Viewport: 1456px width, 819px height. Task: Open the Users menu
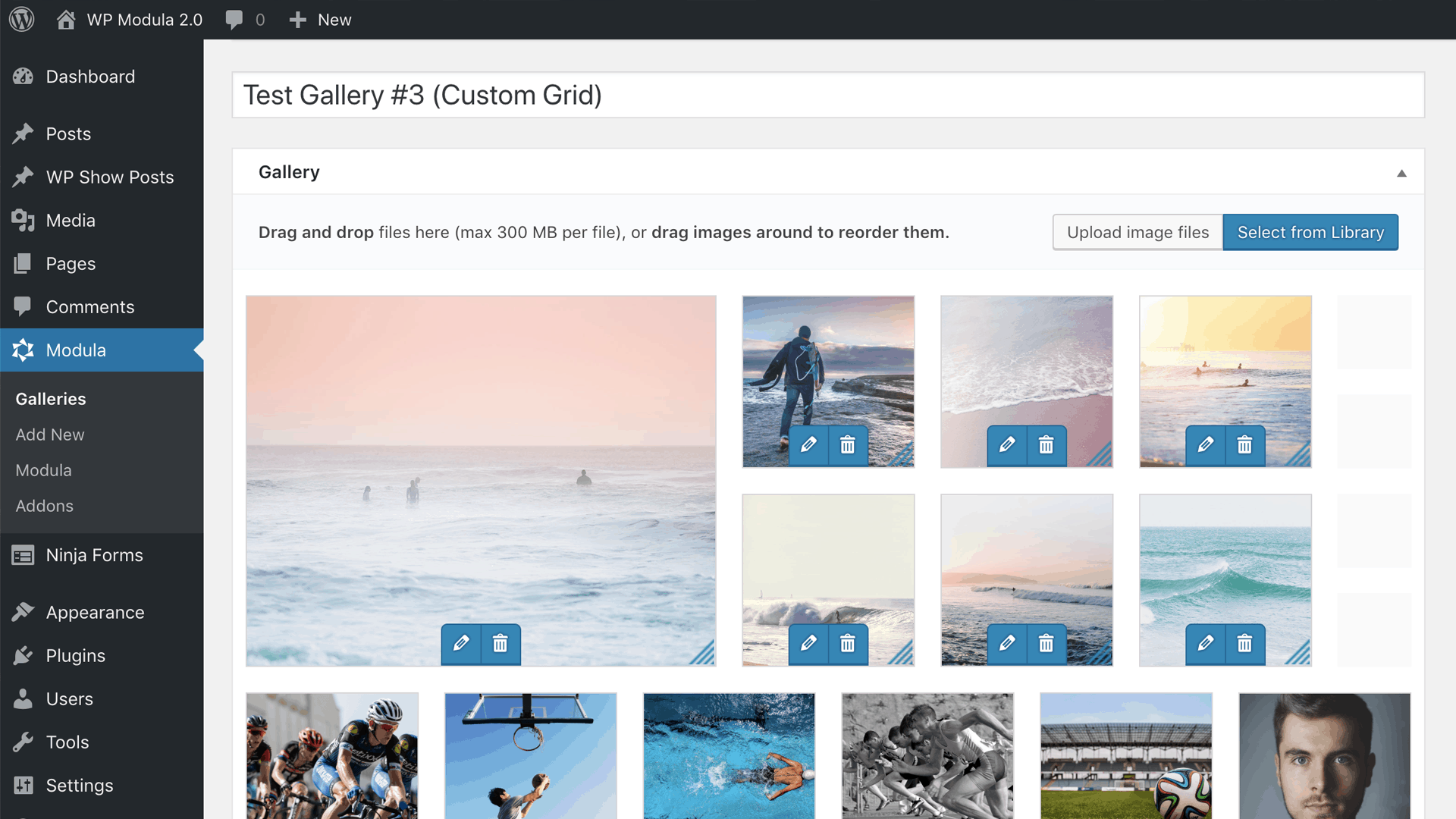click(x=102, y=699)
